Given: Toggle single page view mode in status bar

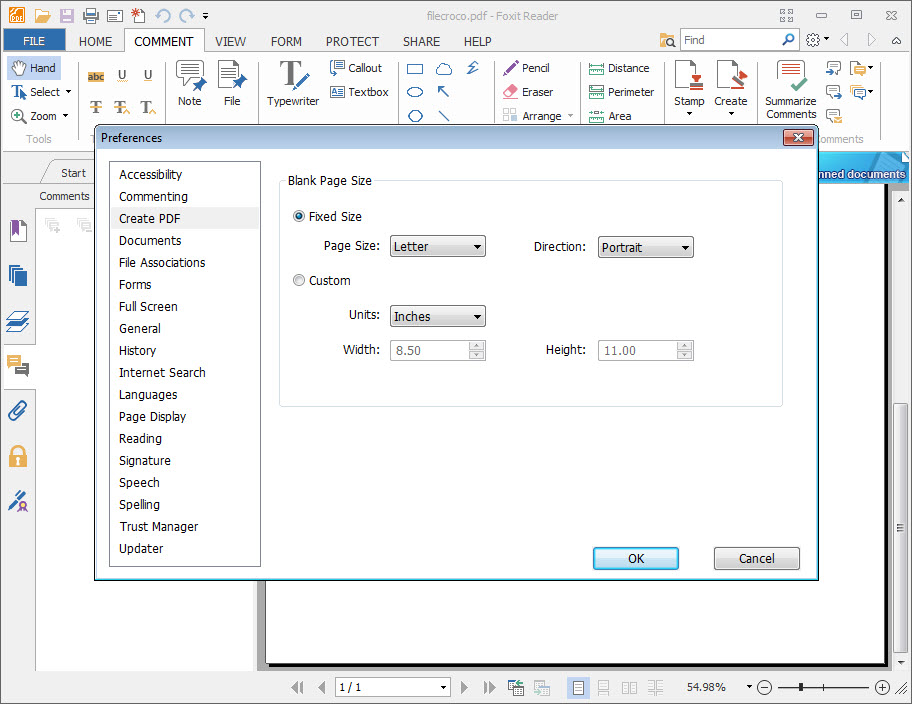Looking at the screenshot, I should (578, 687).
